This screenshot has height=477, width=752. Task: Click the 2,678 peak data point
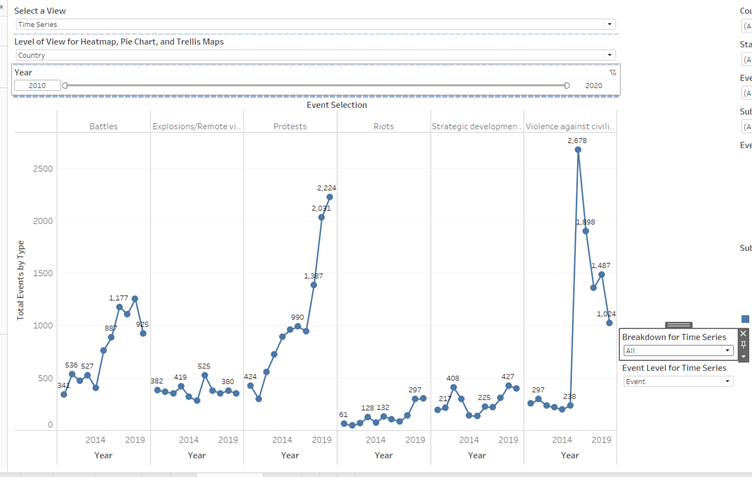pyautogui.click(x=578, y=150)
